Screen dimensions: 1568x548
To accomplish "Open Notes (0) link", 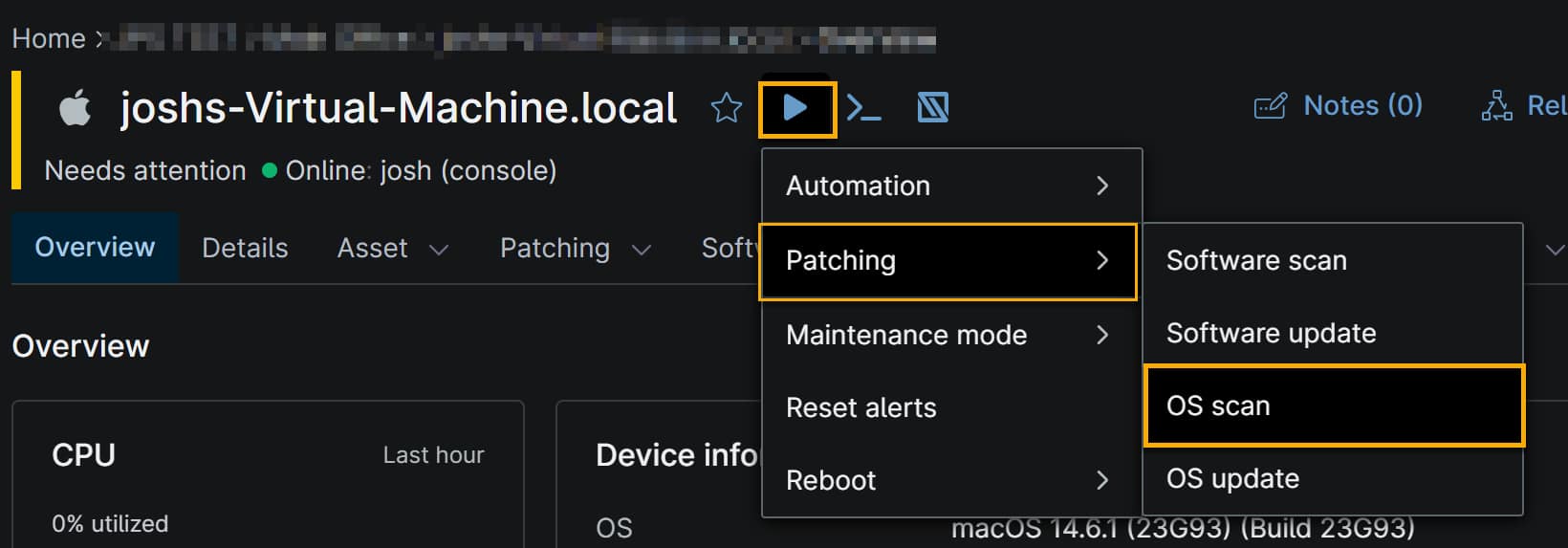I will coord(1361,105).
